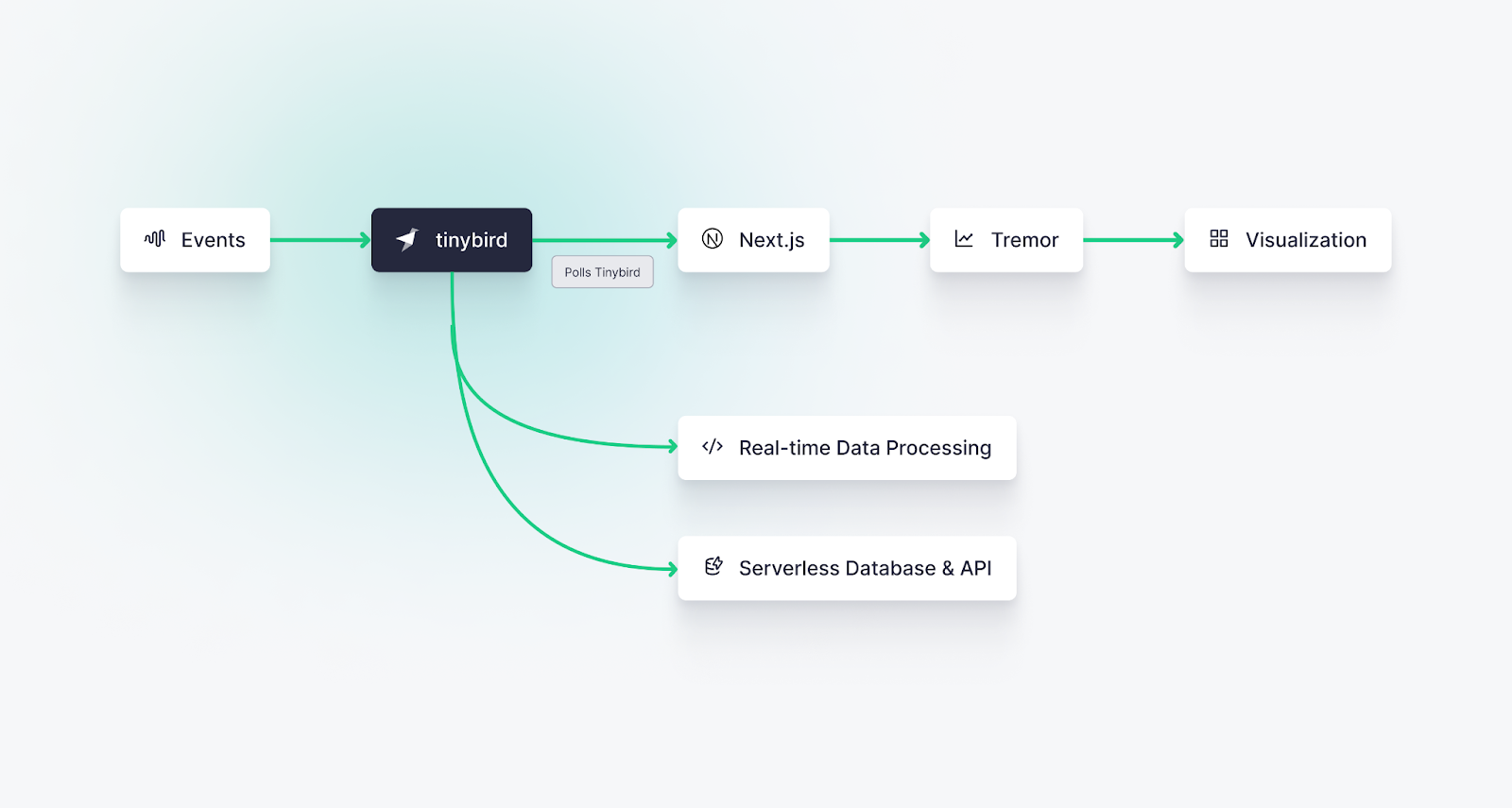
Task: Click the Next.js circular N logo
Action: (x=713, y=239)
